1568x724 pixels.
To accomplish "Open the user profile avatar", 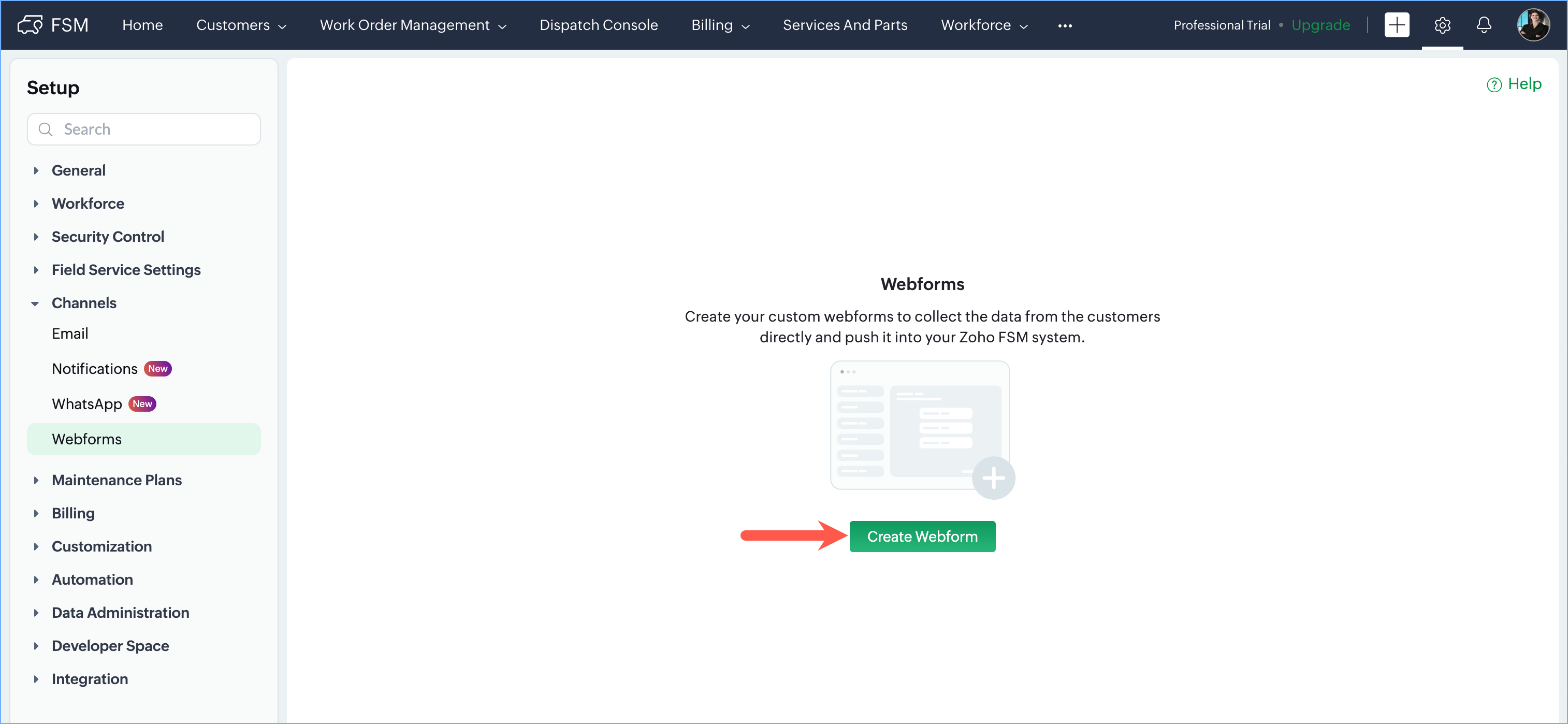I will [1533, 25].
